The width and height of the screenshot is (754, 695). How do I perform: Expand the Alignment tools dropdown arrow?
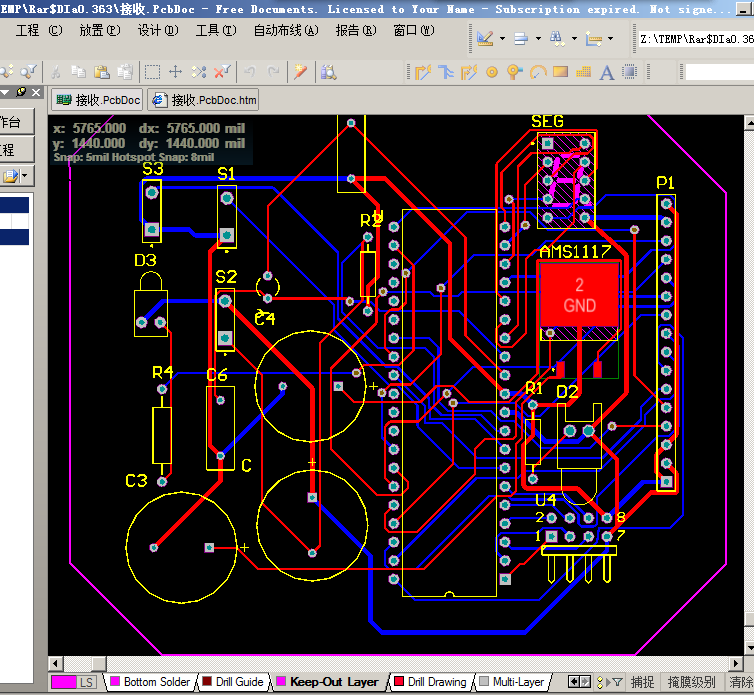pos(539,38)
